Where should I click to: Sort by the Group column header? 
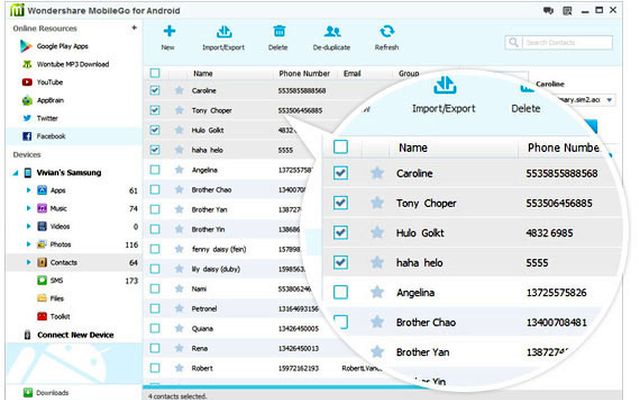pos(409,73)
